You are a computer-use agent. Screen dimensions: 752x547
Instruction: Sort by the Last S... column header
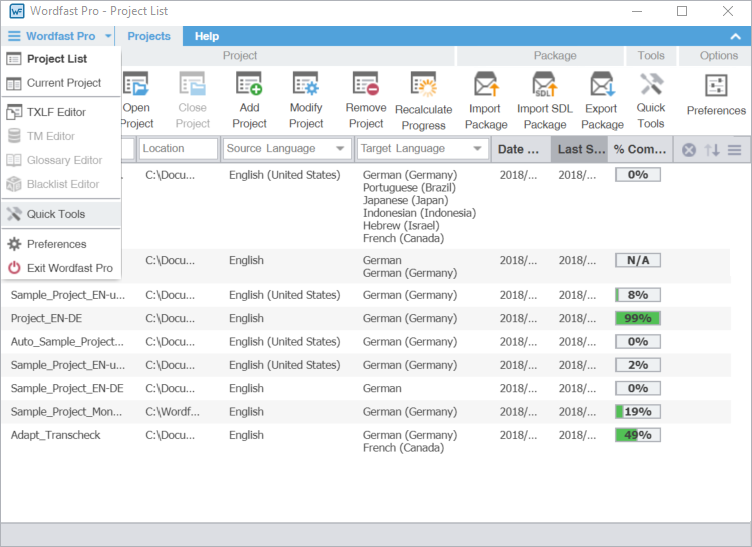(x=579, y=149)
